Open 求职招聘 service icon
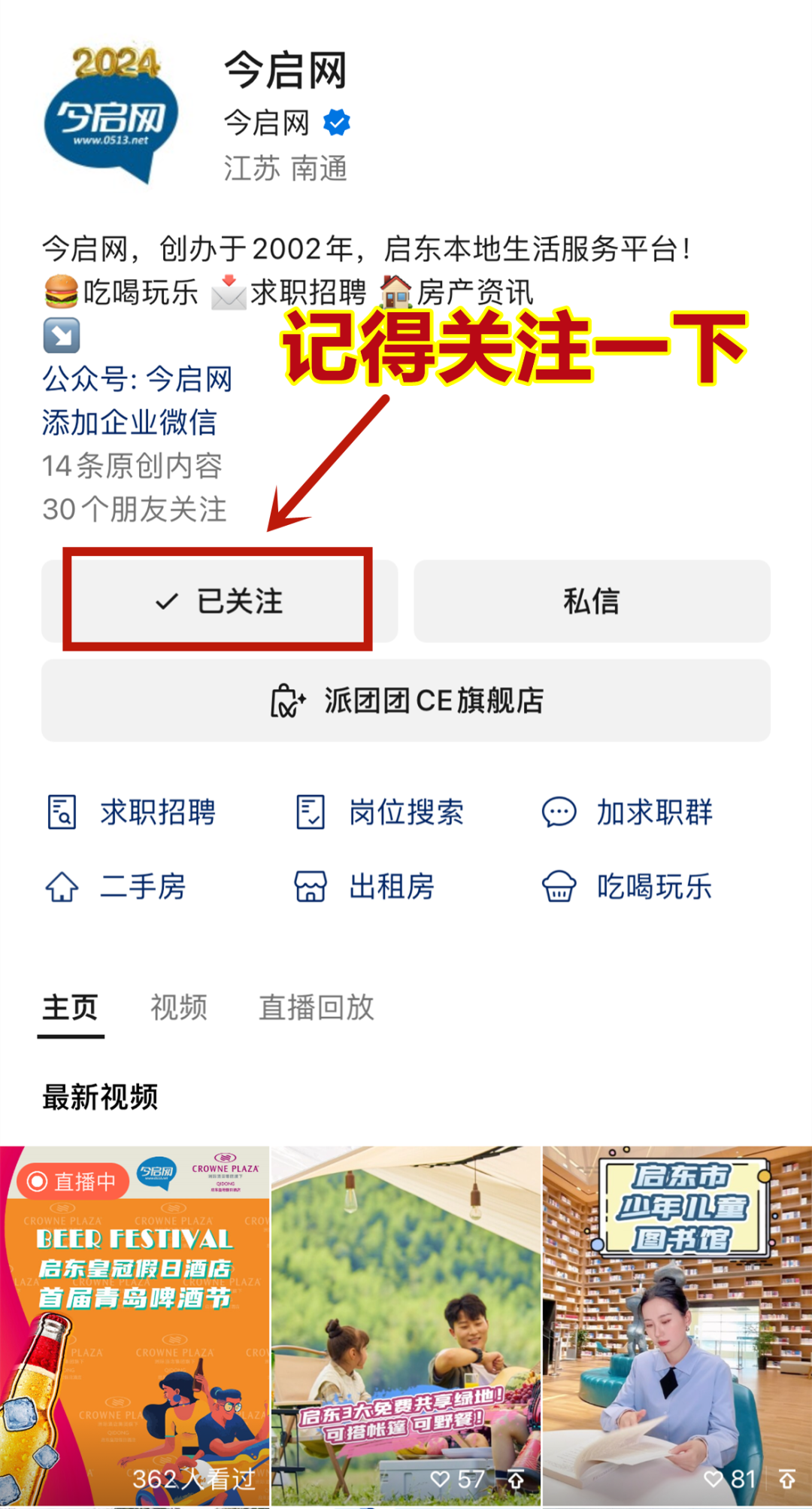Image resolution: width=812 pixels, height=1509 pixels. 62,812
